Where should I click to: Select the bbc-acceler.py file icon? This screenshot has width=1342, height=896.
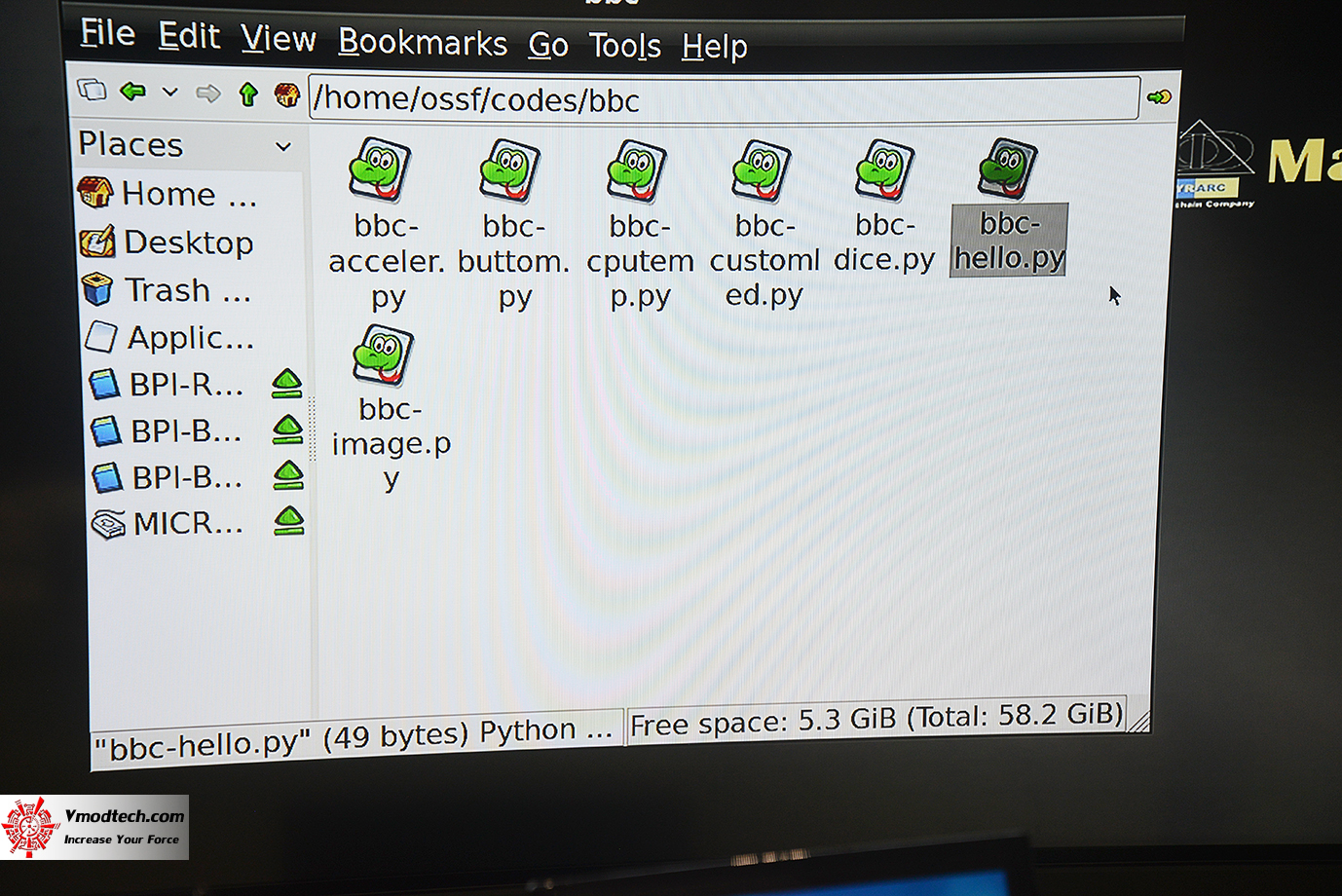380,169
